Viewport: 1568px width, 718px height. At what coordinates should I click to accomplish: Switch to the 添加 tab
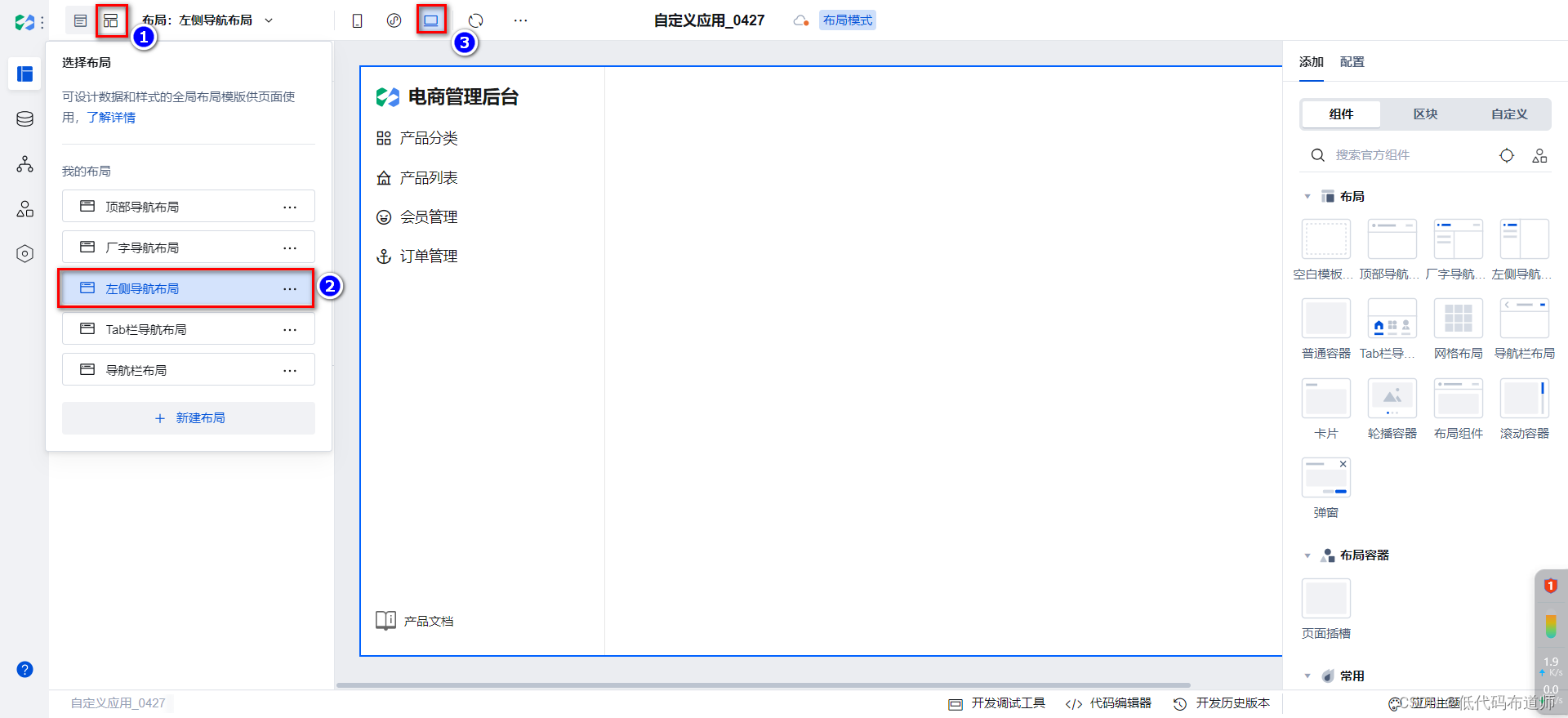pyautogui.click(x=1312, y=62)
